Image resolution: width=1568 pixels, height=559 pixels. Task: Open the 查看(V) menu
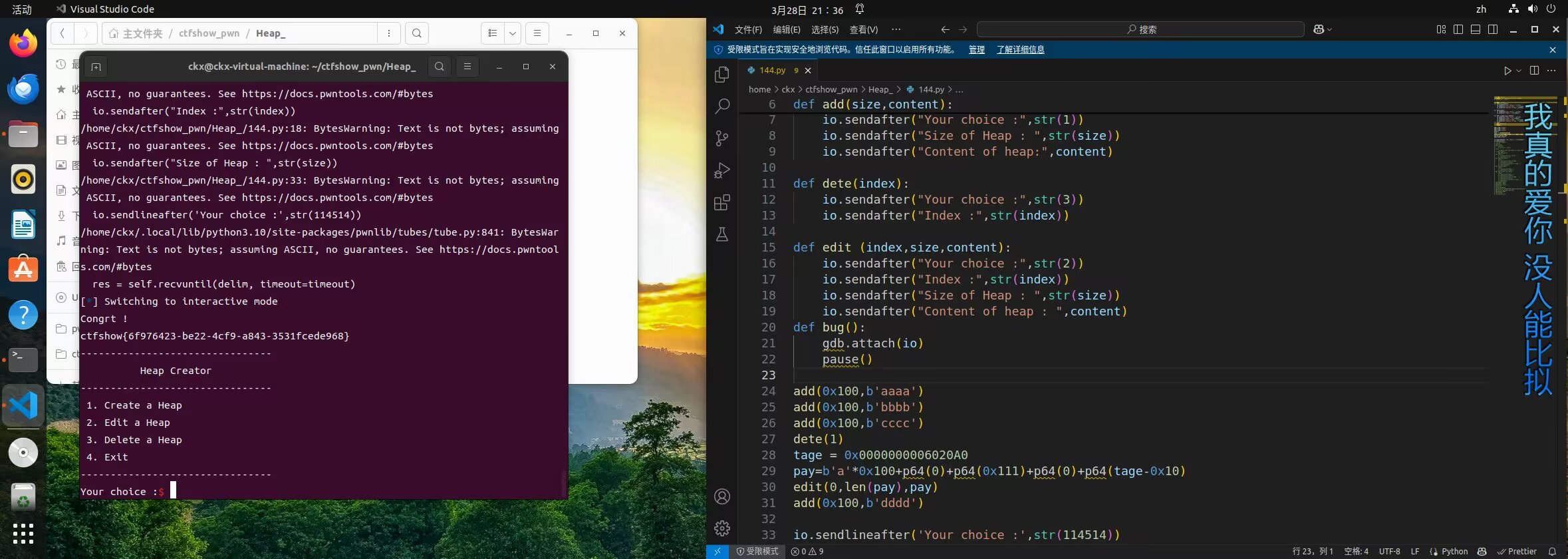point(864,29)
